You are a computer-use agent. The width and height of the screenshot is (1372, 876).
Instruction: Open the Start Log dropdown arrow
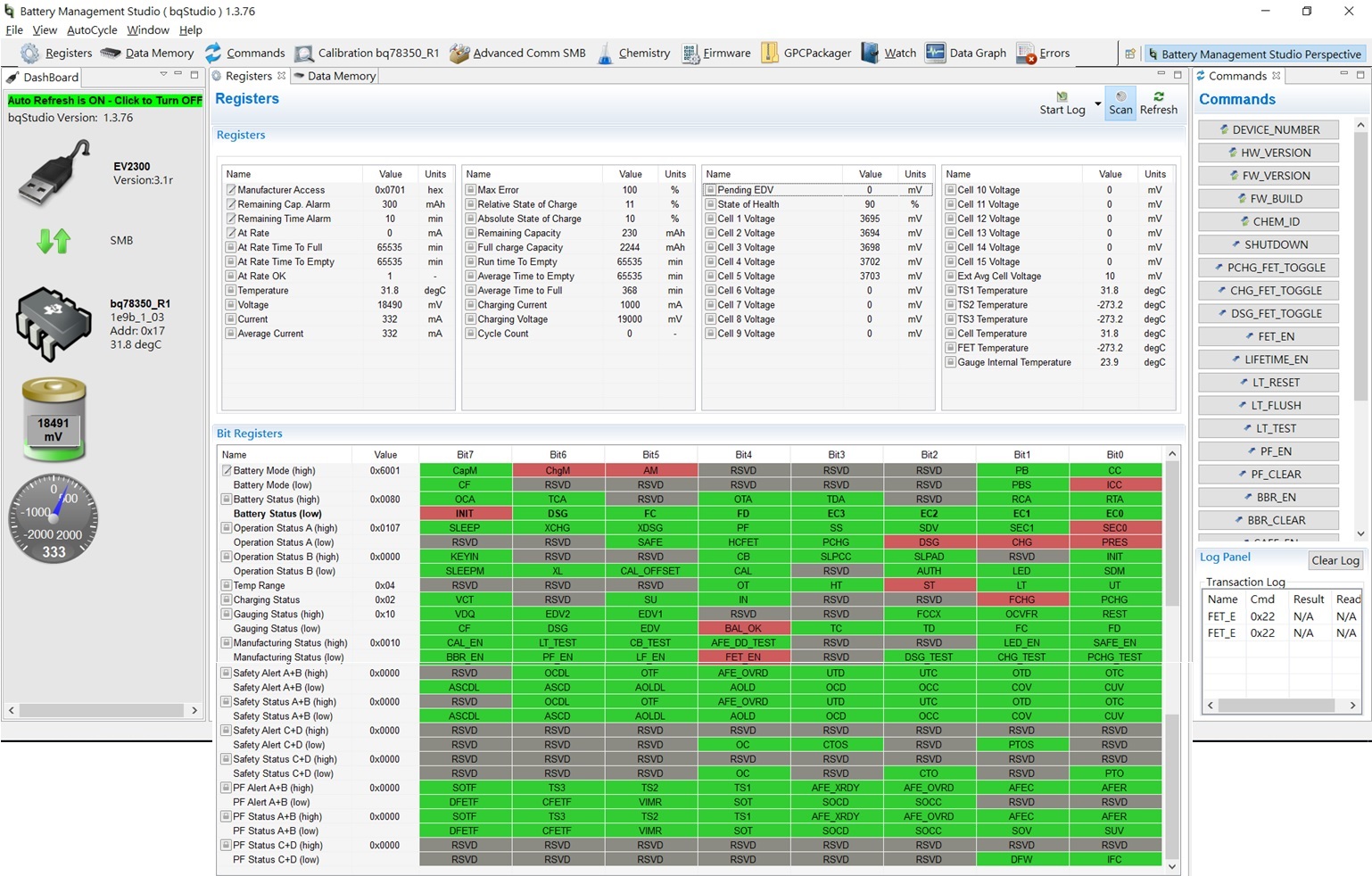(x=1097, y=103)
